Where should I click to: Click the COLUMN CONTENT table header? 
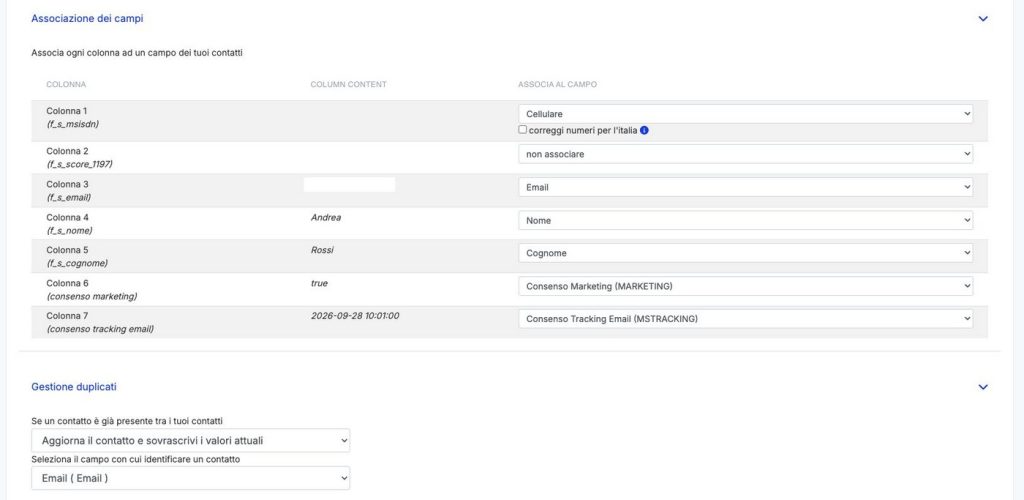pyautogui.click(x=349, y=85)
